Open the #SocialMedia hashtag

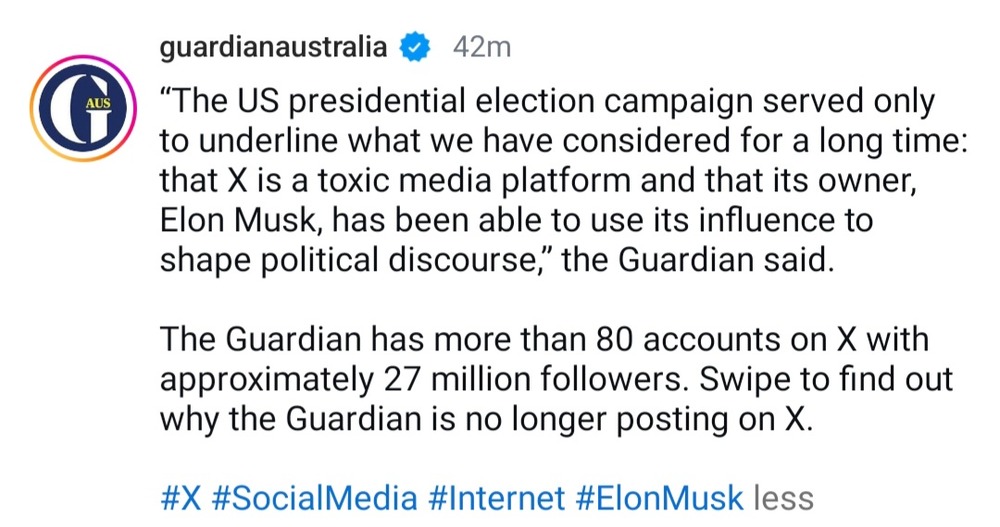[x=312, y=497]
